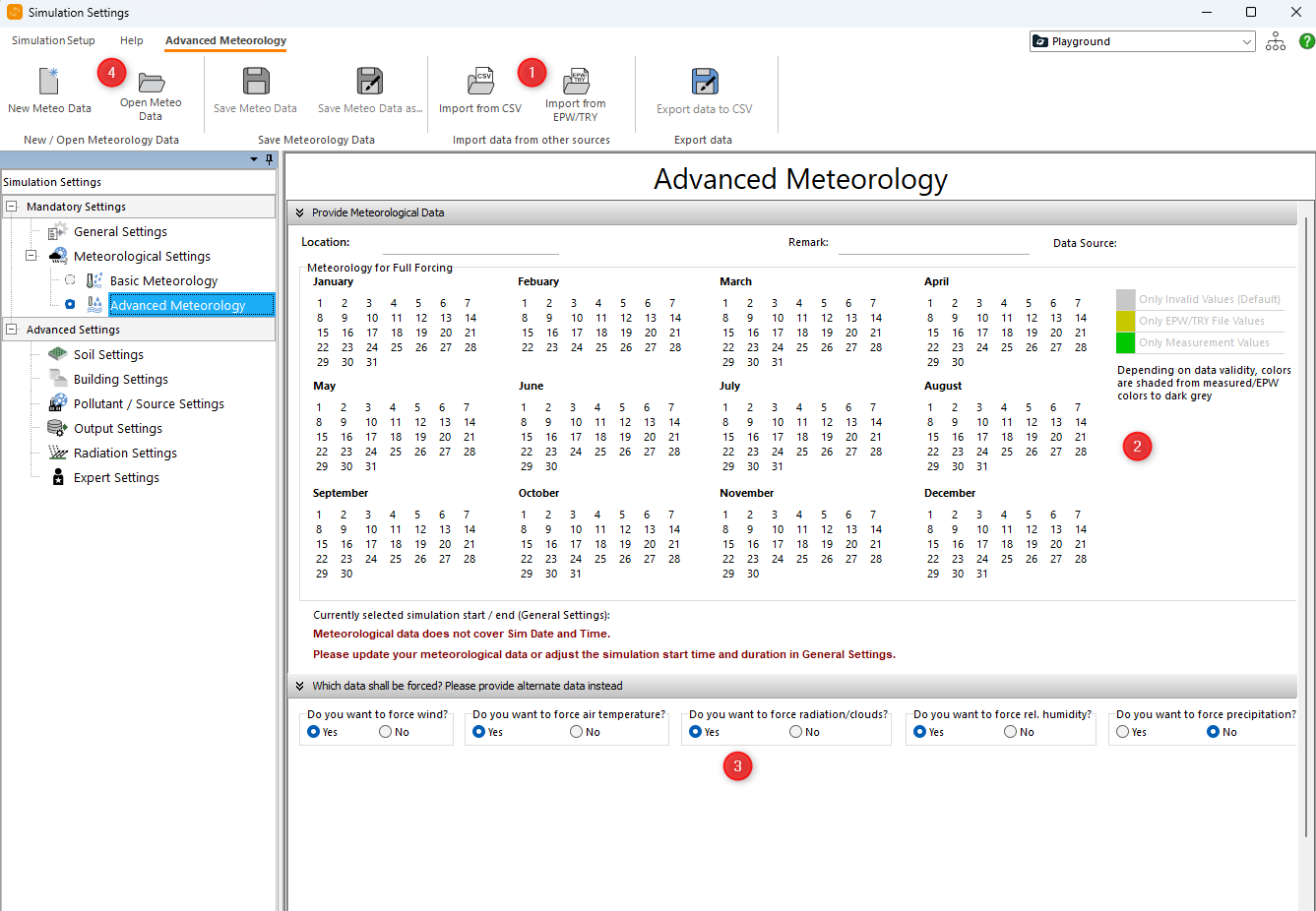
Task: Click the Import from CSV icon
Action: click(x=480, y=82)
